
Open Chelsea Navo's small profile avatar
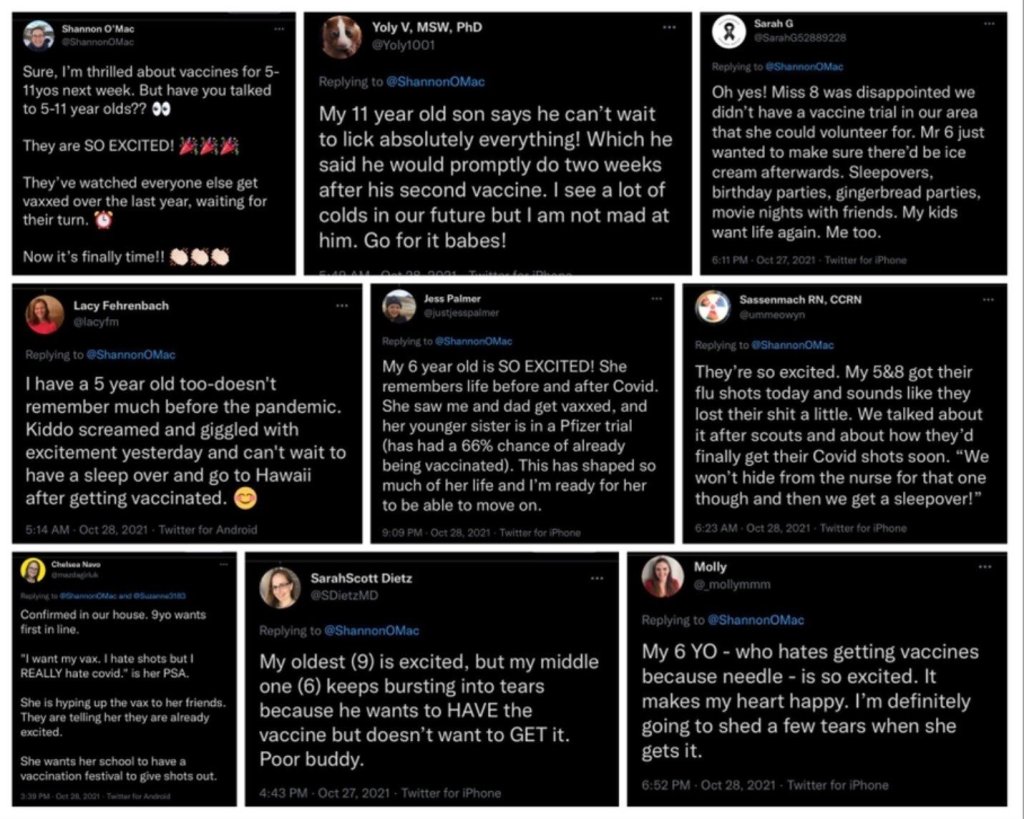(33, 570)
